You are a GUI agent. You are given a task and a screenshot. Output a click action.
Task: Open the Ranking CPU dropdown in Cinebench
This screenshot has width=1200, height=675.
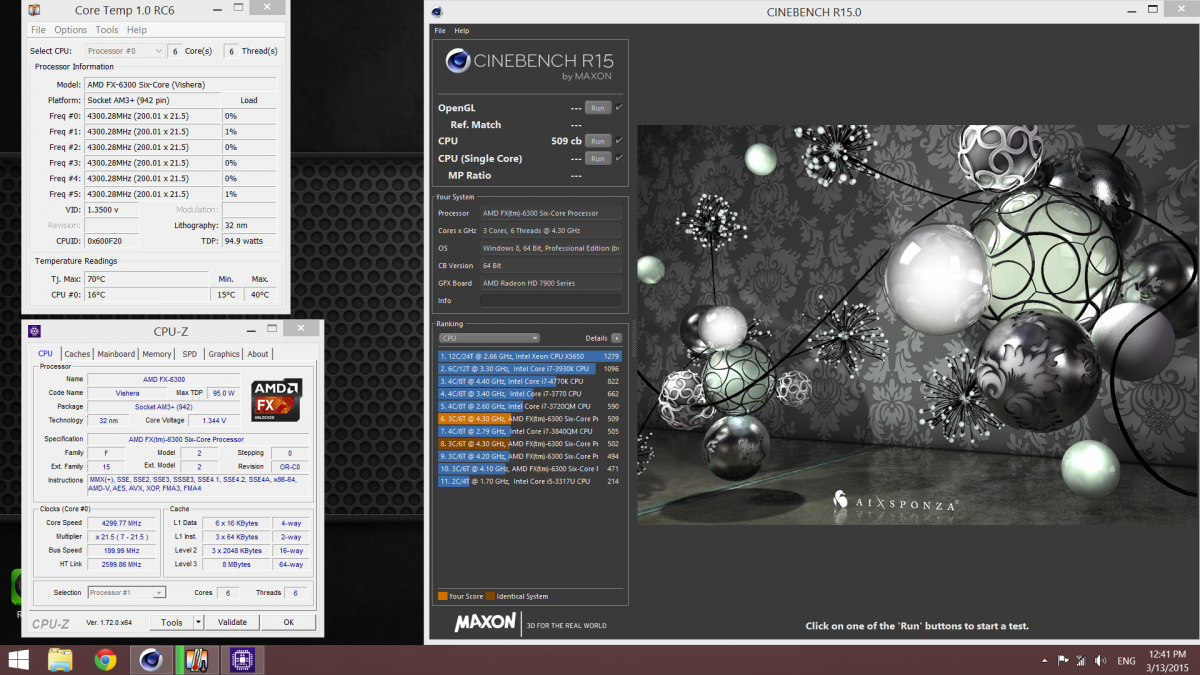489,338
